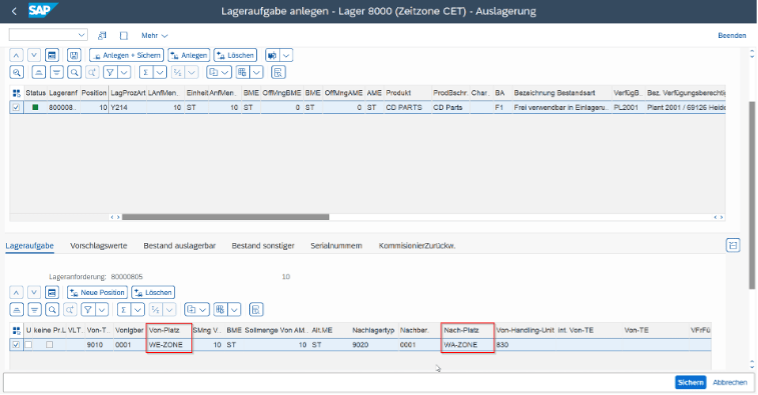The image size is (758, 395).
Task: Open the command field dropdown
Action: (81, 35)
